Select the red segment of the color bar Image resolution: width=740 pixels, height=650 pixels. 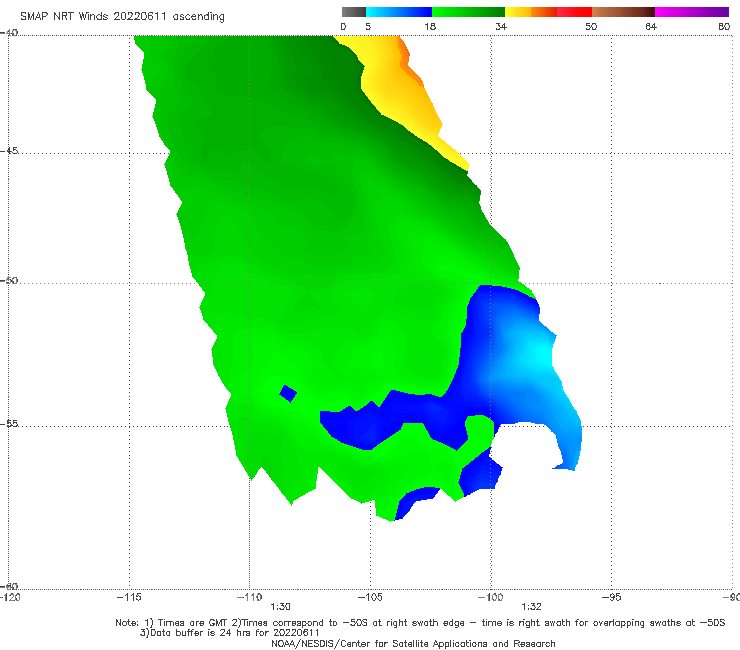tap(574, 12)
